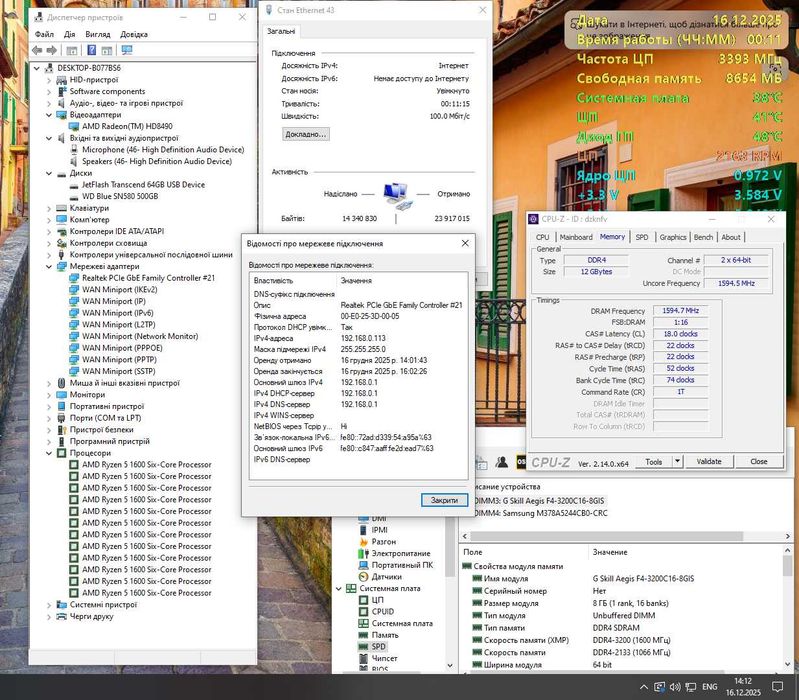Viewport: 799px width, 700px height.
Task: Click the JetFlash Transcend 64GB USB icon
Action: (x=74, y=185)
